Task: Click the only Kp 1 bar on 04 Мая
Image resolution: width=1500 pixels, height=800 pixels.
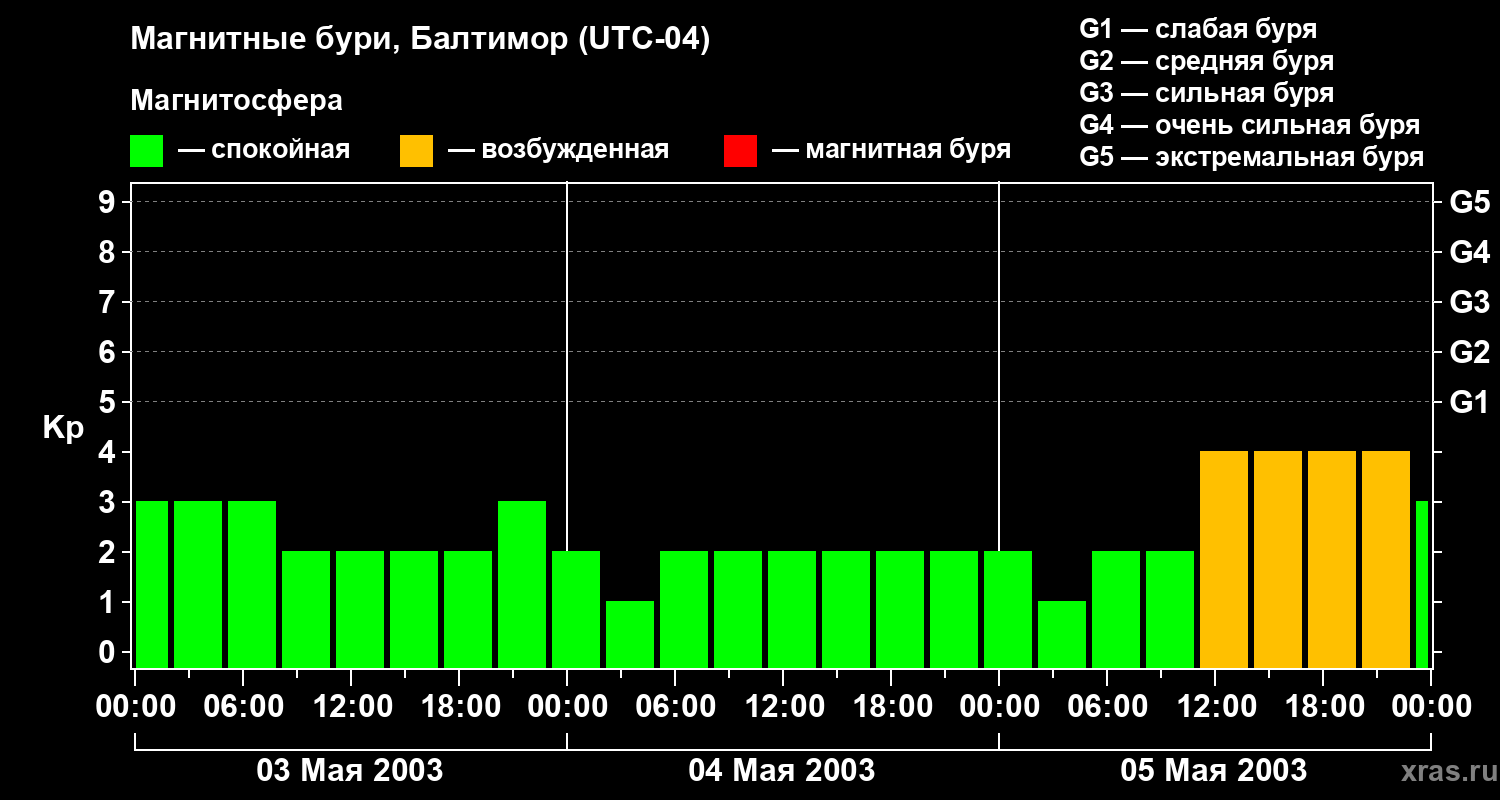Action: pos(630,634)
